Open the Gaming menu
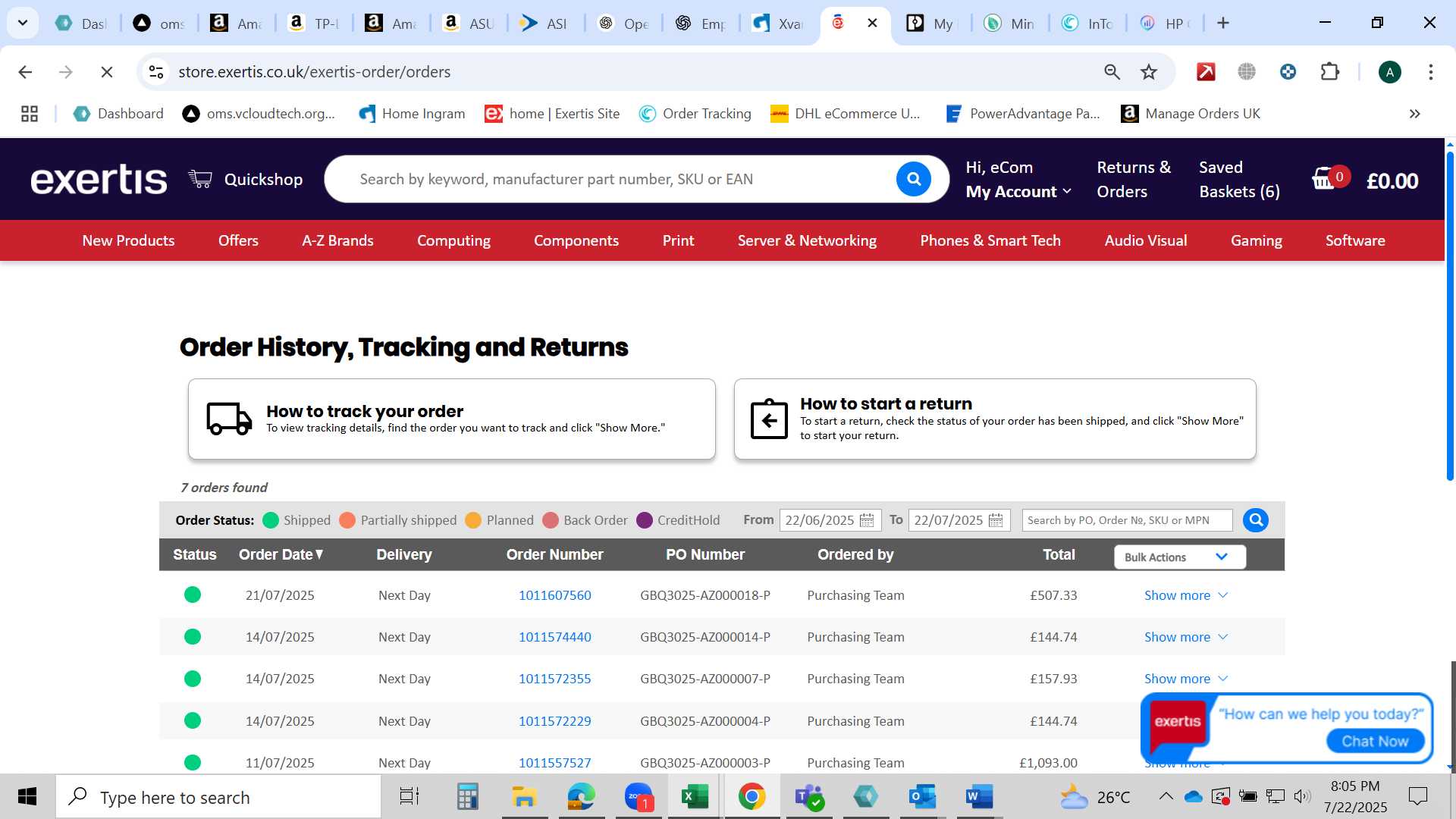 [1256, 240]
